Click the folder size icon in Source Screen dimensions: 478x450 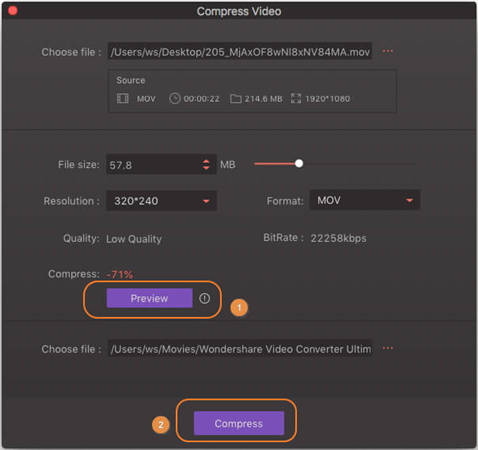(236, 99)
